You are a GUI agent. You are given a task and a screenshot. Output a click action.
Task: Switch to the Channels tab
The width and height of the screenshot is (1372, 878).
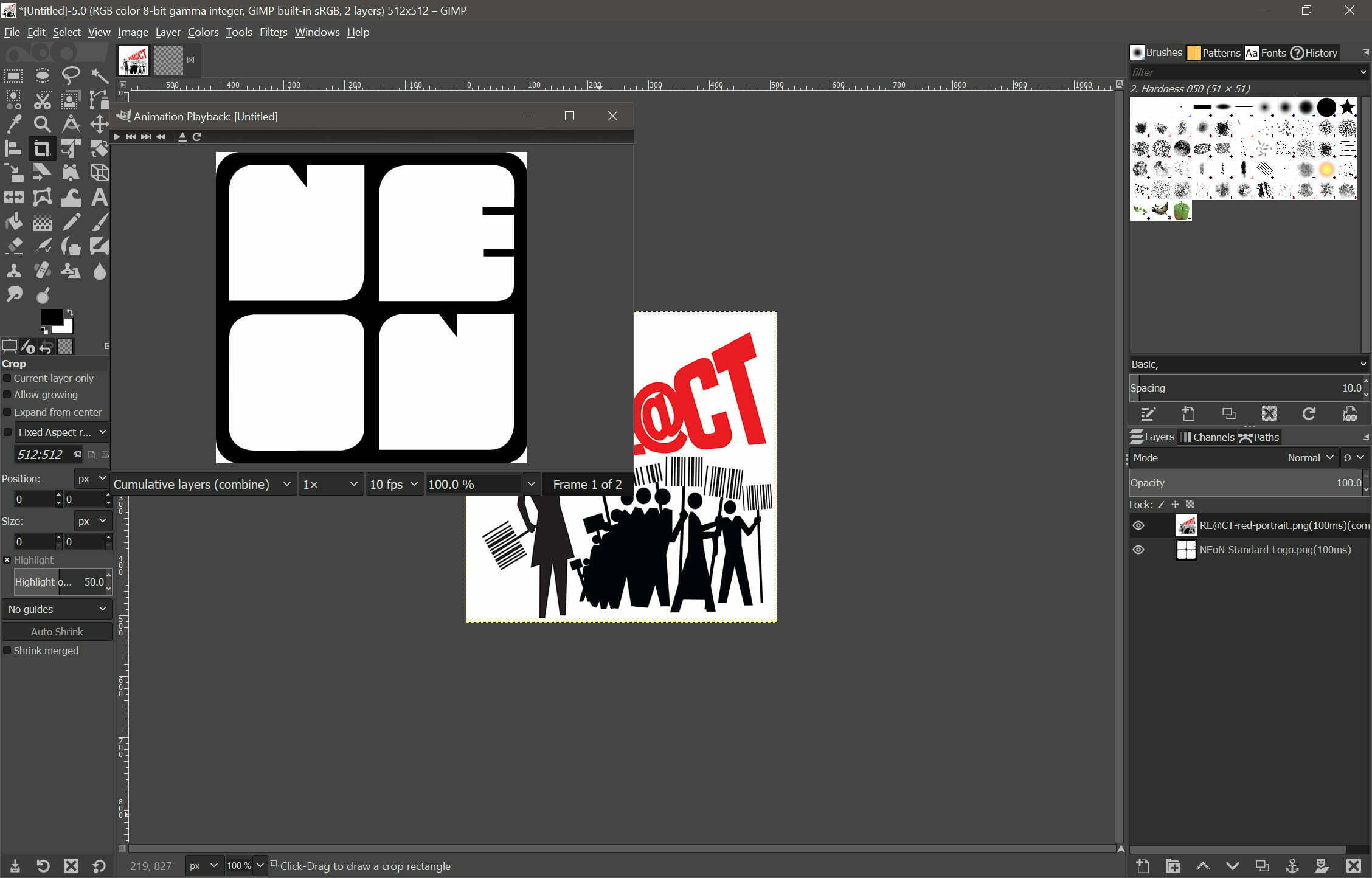coord(1207,437)
